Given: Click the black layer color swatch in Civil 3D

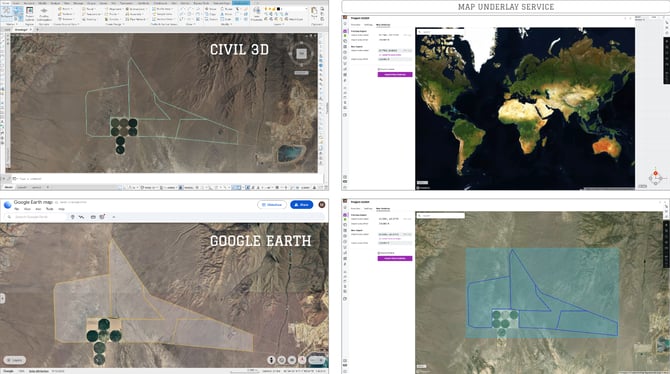Looking at the screenshot, I should [279, 9].
